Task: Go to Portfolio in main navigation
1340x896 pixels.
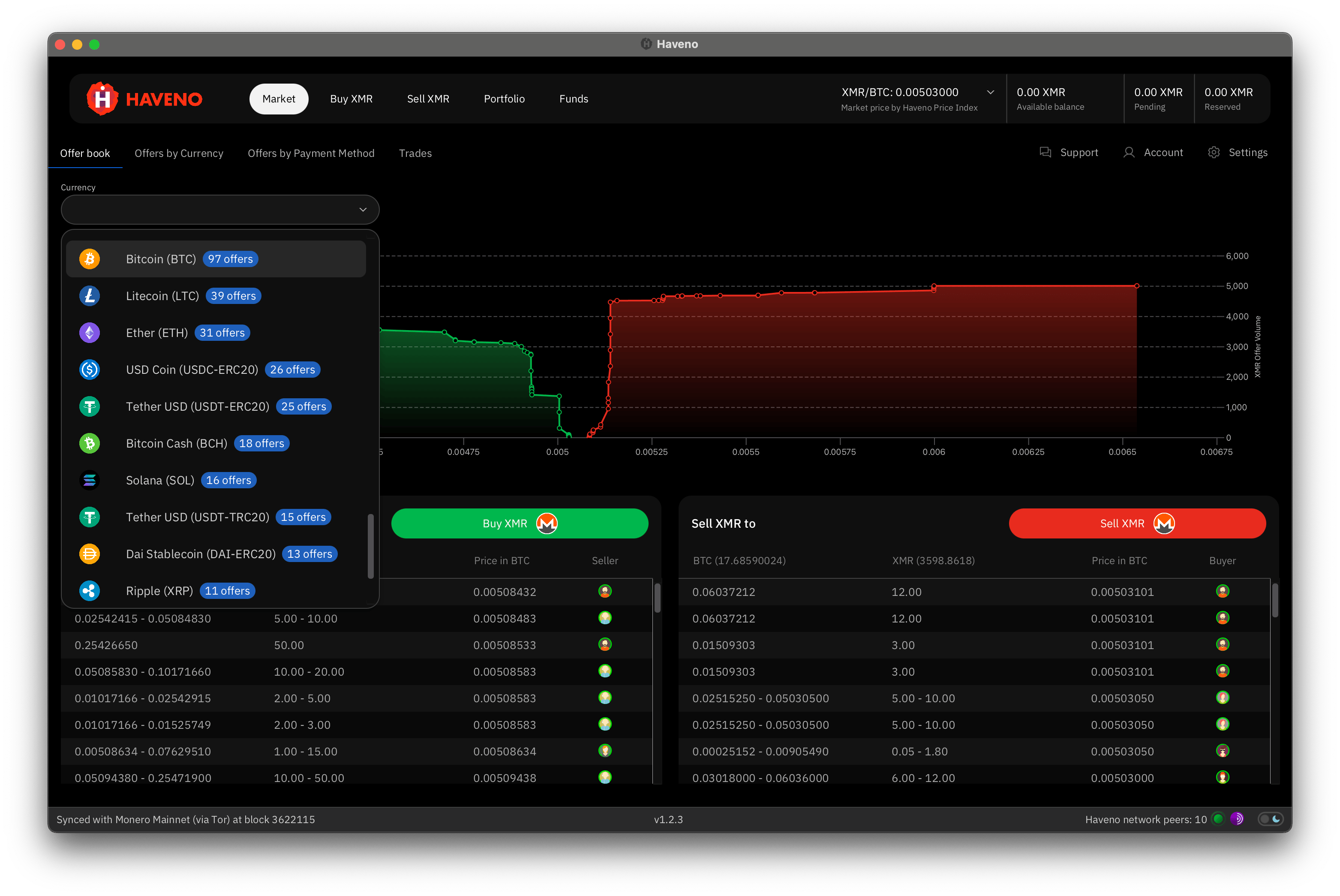Action: 503,99
